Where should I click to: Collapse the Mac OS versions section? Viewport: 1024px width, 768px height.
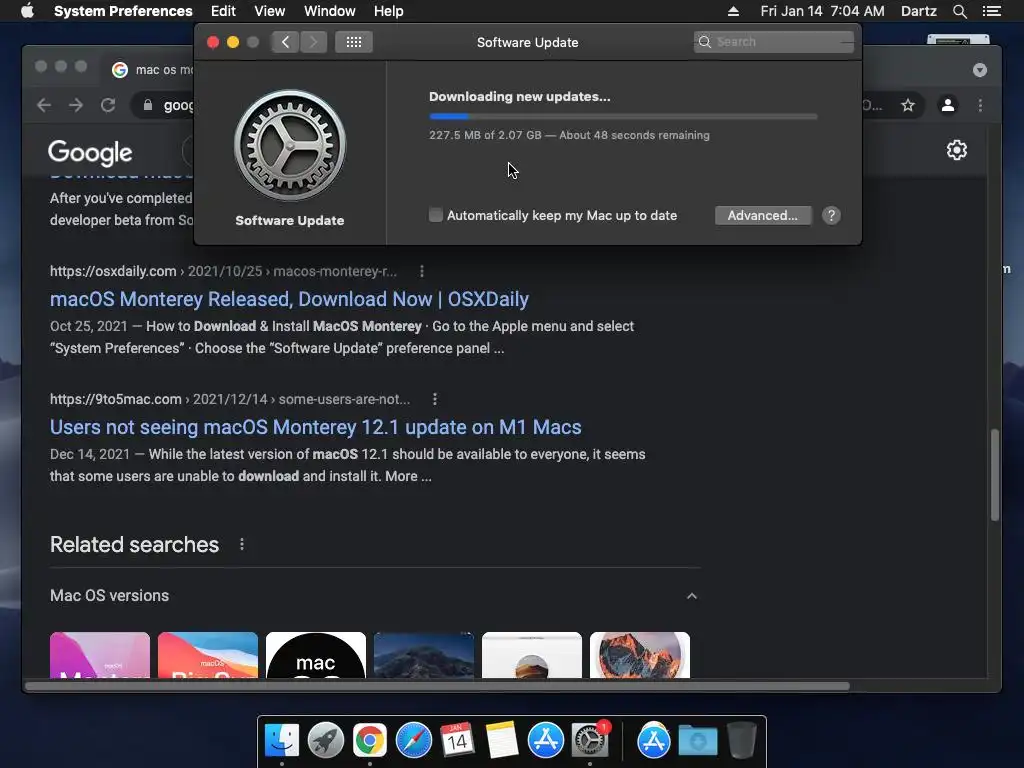point(692,596)
